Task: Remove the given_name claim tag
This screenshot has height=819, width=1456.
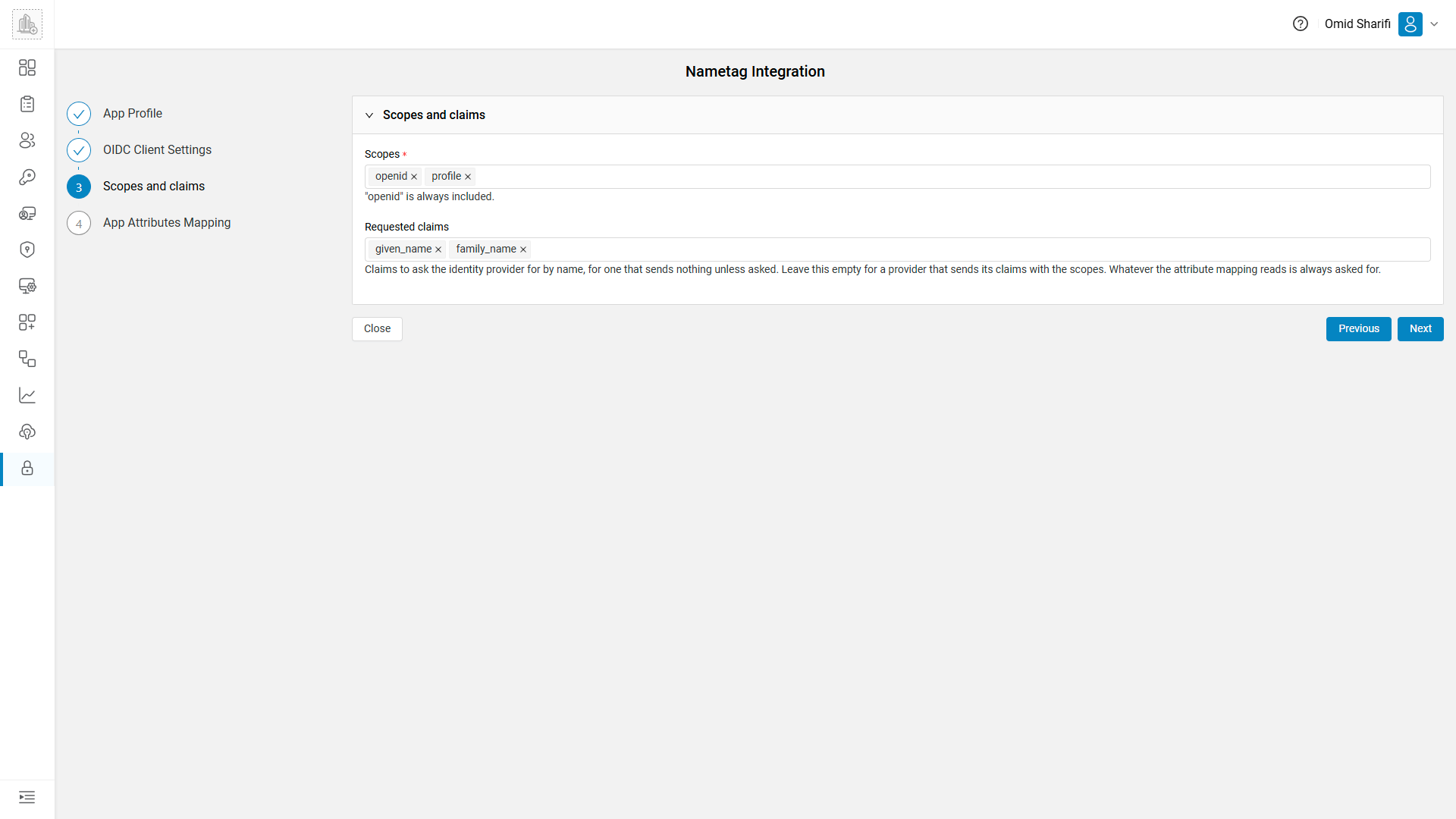Action: click(438, 249)
